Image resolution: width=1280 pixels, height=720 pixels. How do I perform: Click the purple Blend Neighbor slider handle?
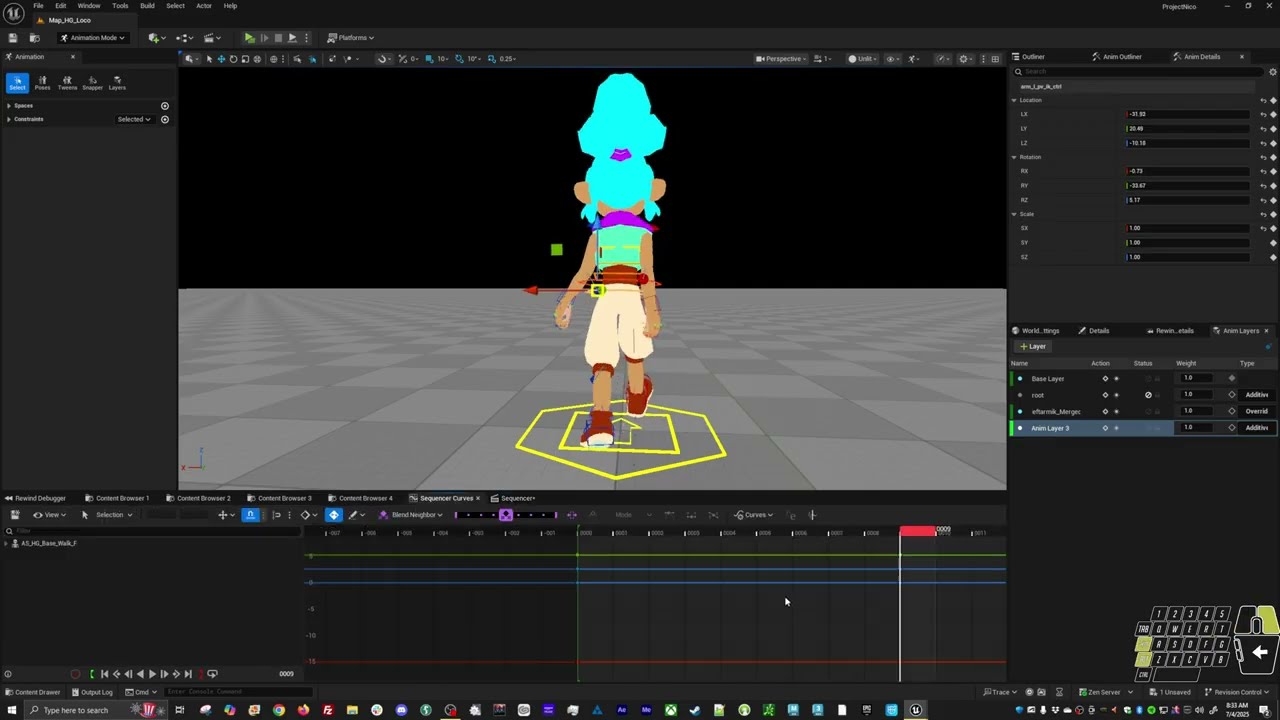coord(506,515)
